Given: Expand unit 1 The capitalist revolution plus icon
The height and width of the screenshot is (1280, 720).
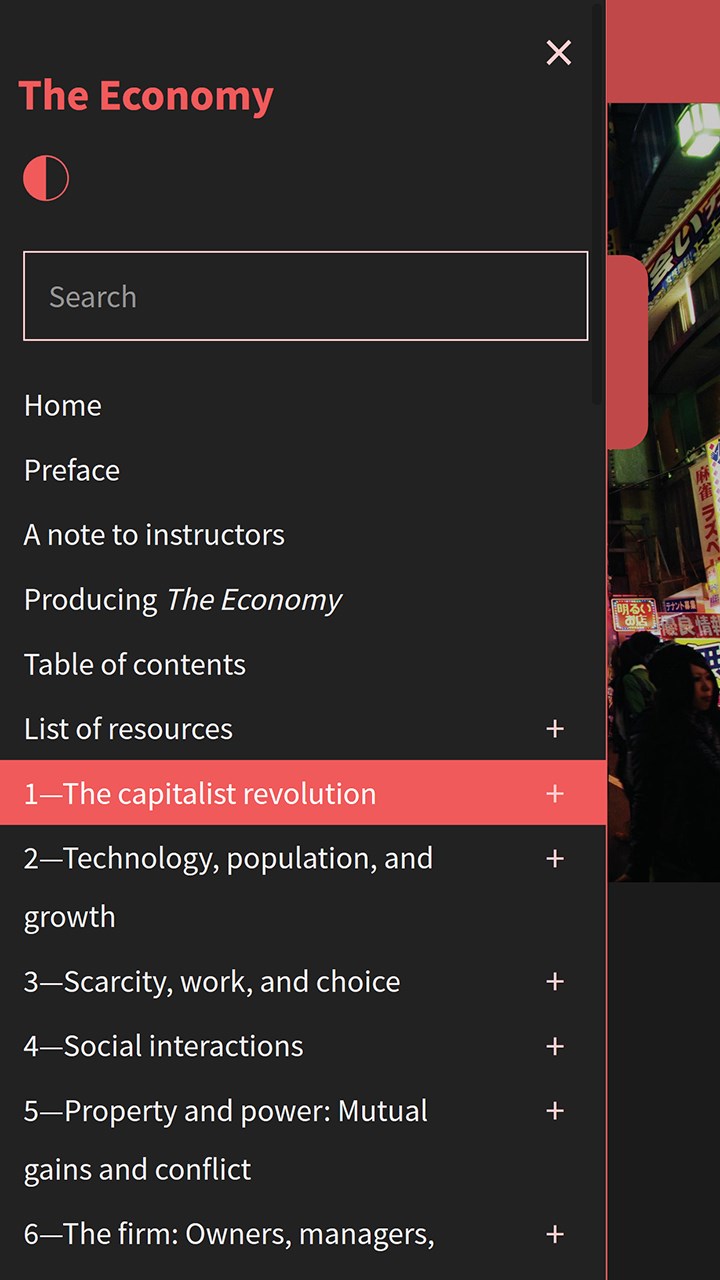Looking at the screenshot, I should [x=555, y=794].
